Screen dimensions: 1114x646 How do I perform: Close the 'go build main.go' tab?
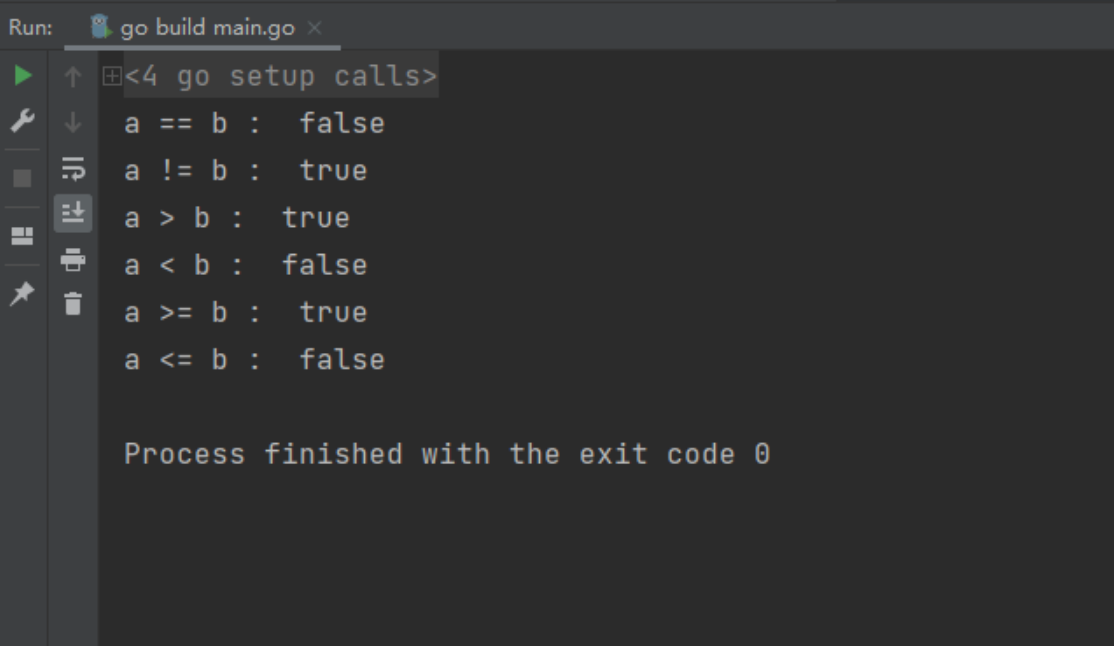click(x=315, y=28)
